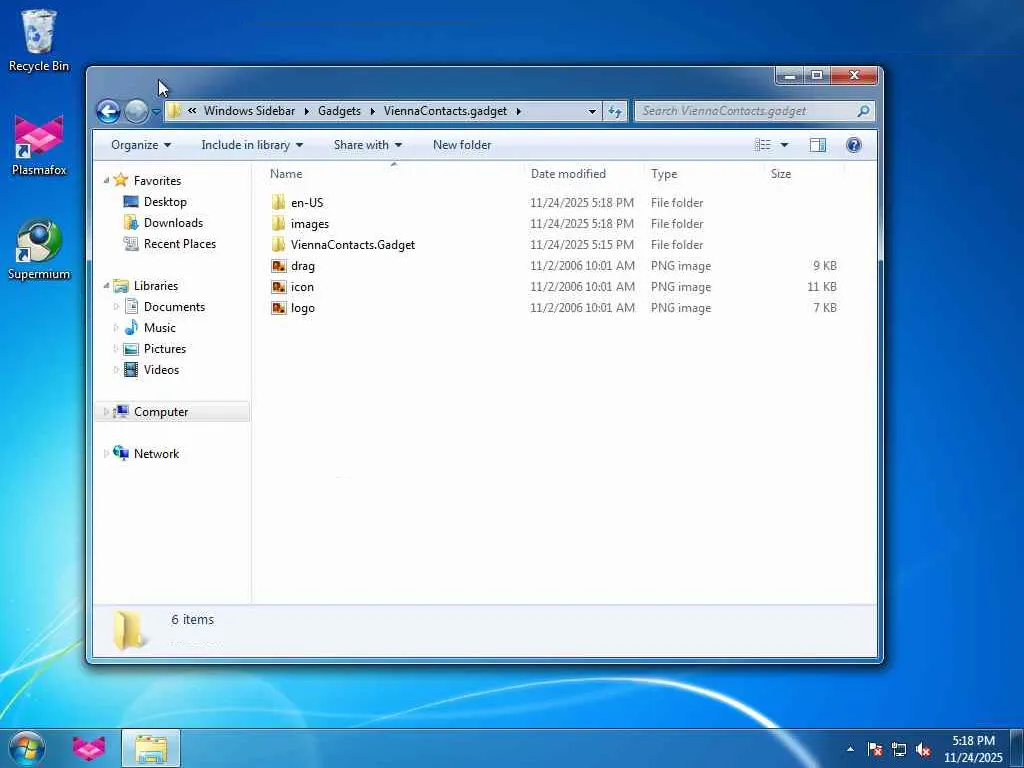Open address bar previous locations dropdown
This screenshot has height=768, width=1024.
(592, 112)
